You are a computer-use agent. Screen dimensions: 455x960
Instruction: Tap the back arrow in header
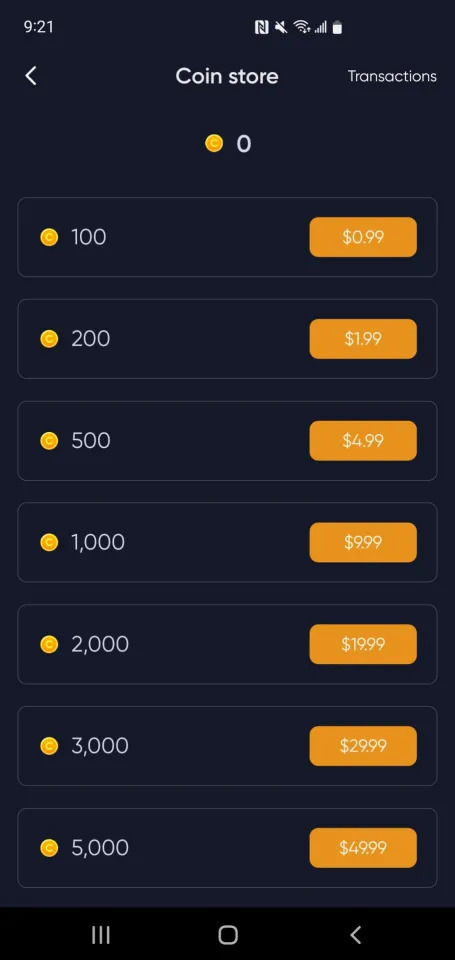(x=31, y=76)
